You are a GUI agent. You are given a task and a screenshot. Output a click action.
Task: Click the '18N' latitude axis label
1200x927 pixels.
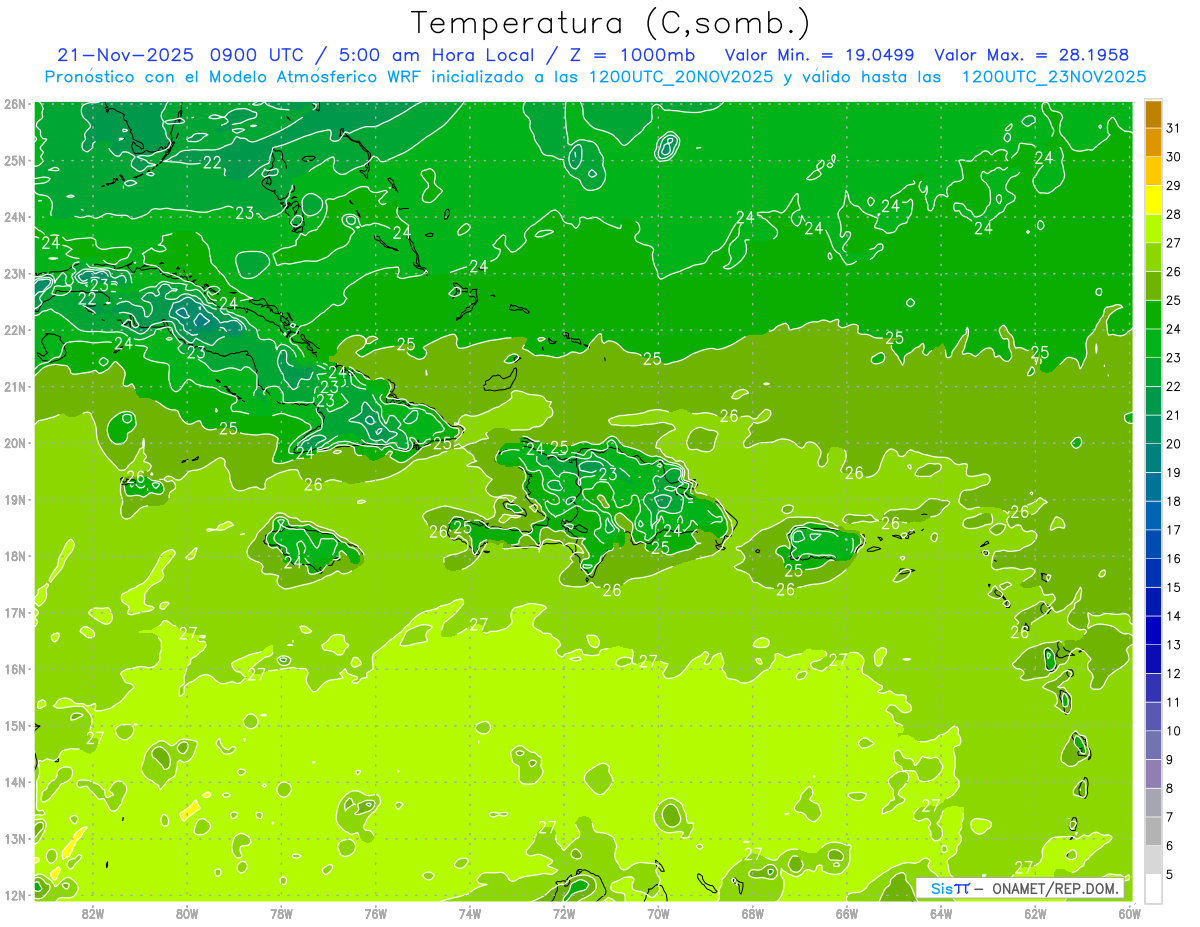coord(15,556)
